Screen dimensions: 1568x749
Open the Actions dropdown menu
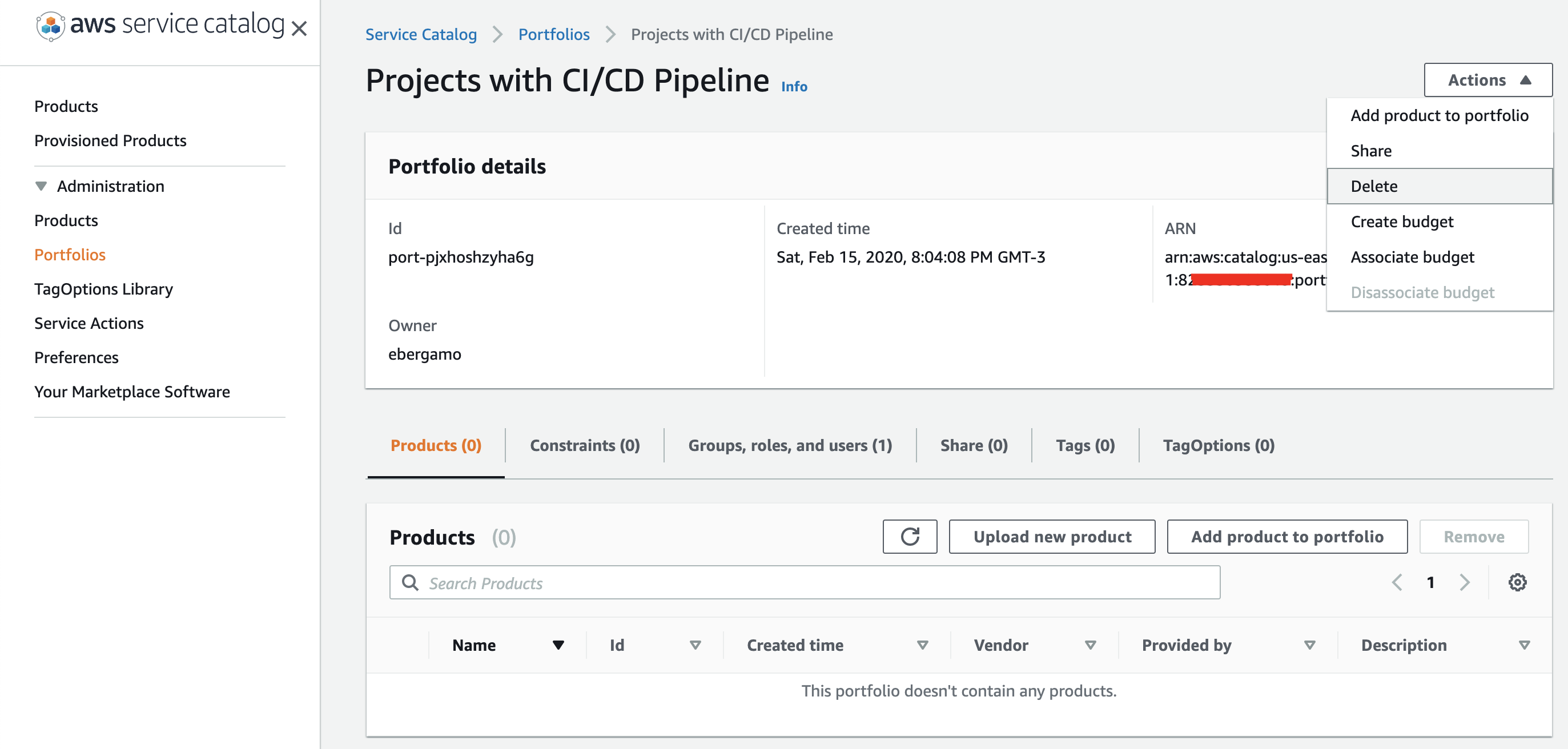1487,80
